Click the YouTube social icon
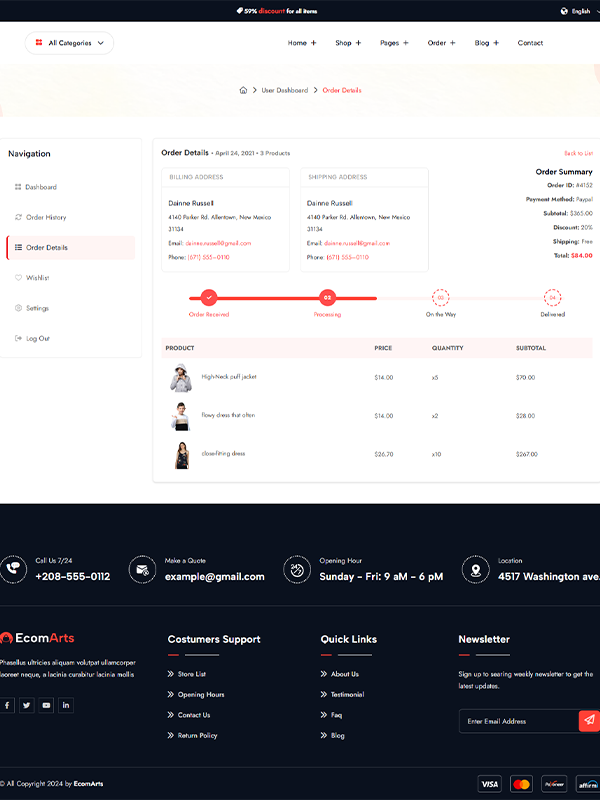Screen dimensions: 600x800 tap(46, 705)
